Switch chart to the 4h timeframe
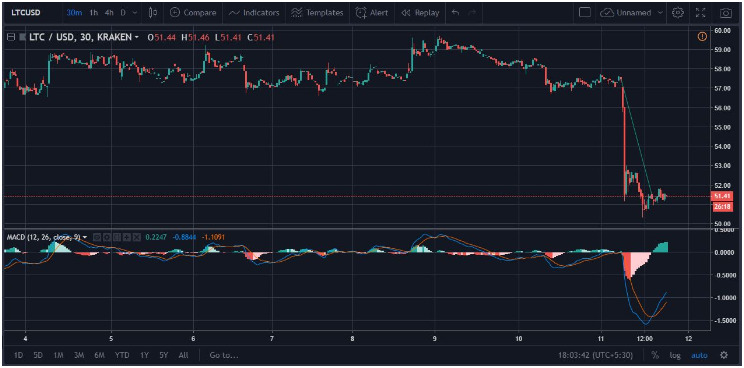The height and width of the screenshot is (368, 744). click(x=109, y=13)
